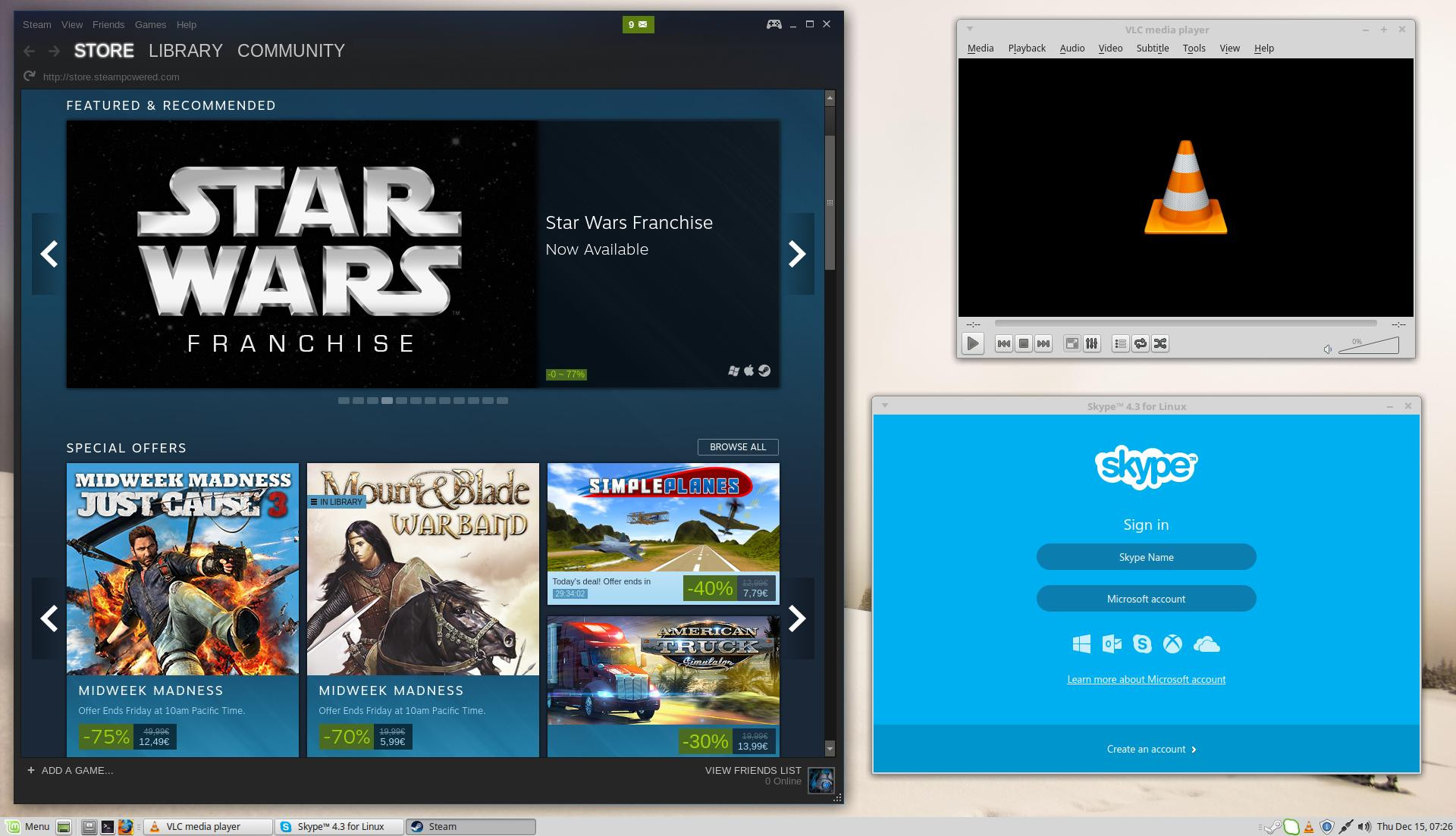Click Skype 'S' icon in services row
Image resolution: width=1456 pixels, height=836 pixels.
(1142, 644)
